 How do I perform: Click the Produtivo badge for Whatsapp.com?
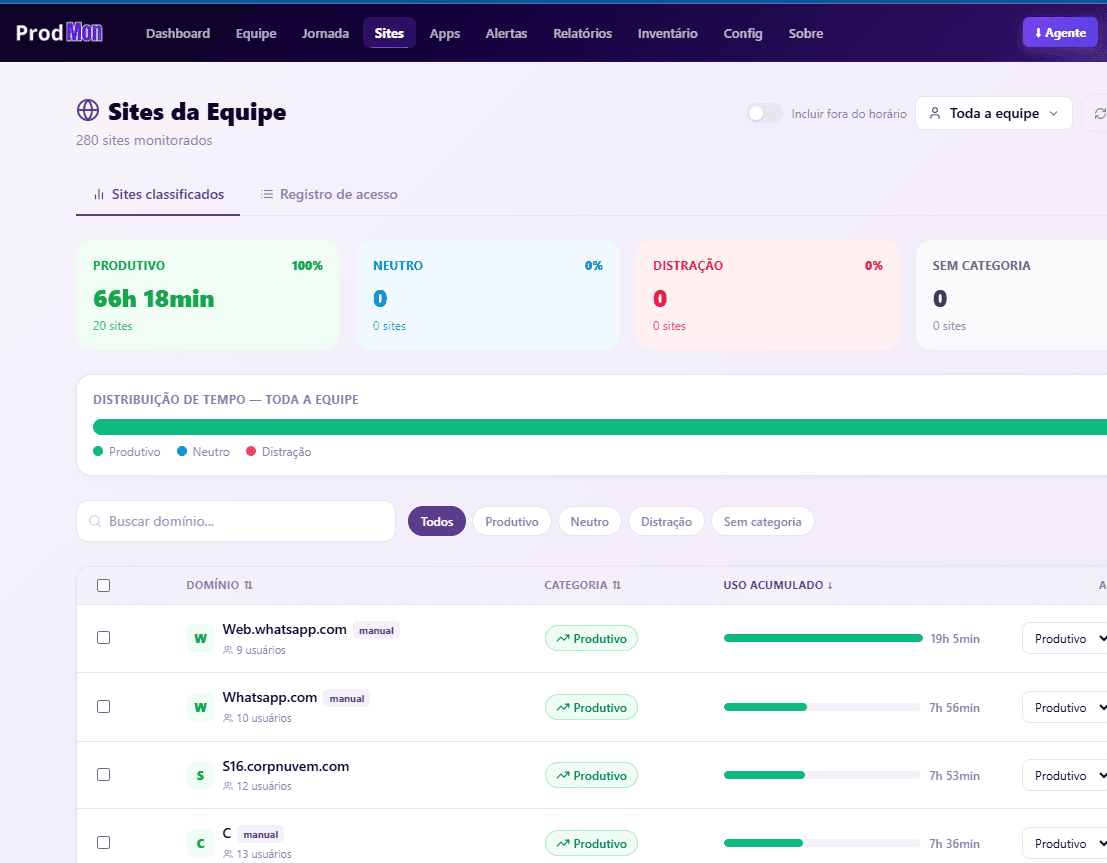[x=591, y=707]
